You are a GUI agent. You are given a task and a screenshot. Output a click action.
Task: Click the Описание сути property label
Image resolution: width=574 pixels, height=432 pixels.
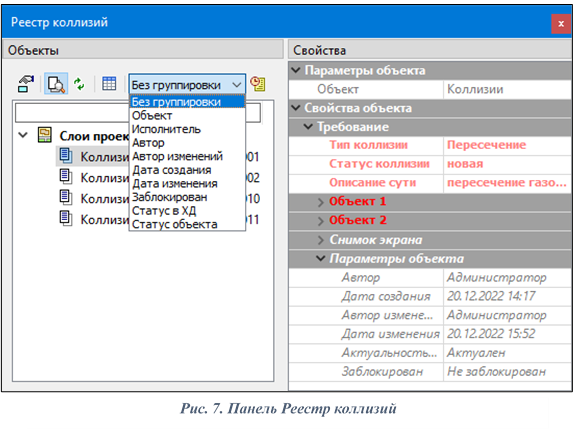[x=372, y=182]
